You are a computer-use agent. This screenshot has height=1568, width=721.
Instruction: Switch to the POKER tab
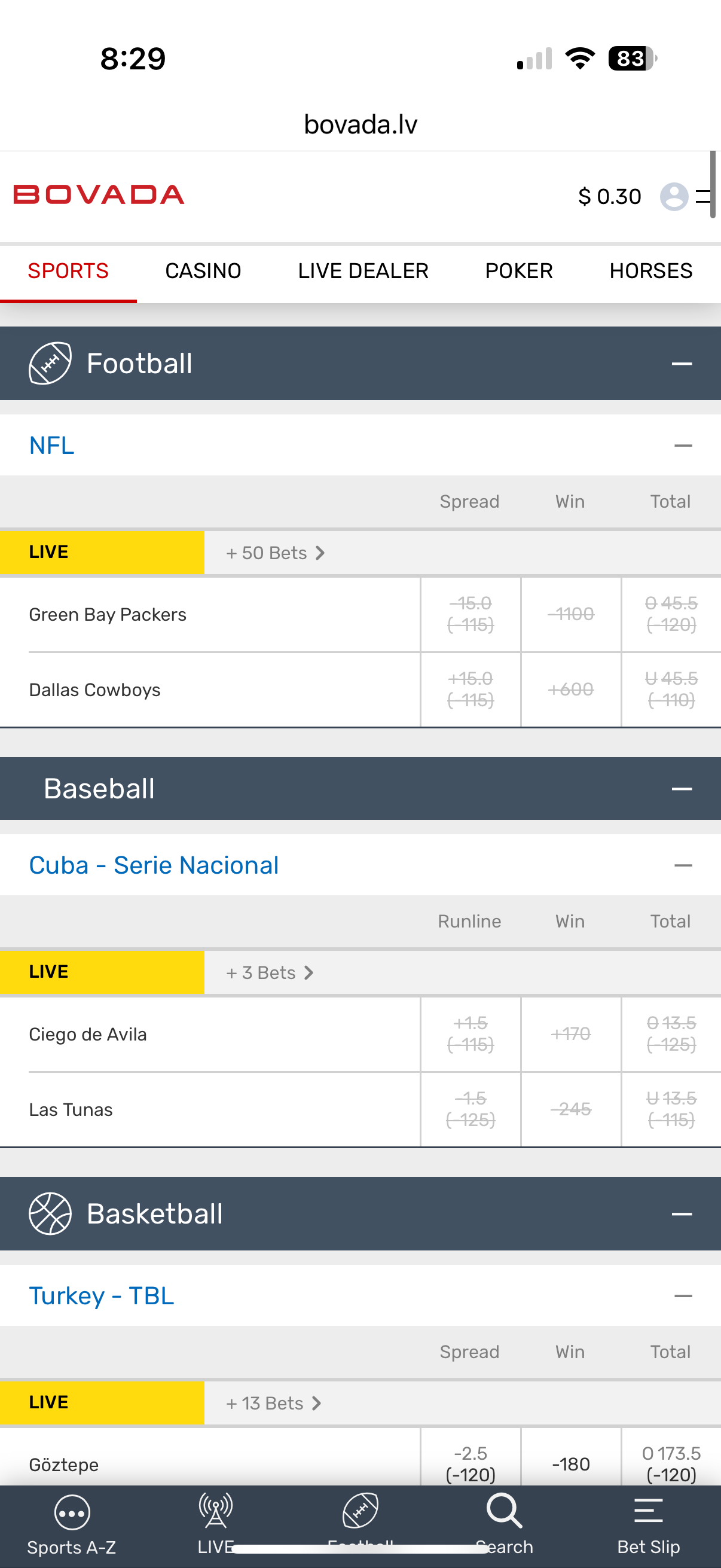pos(518,271)
